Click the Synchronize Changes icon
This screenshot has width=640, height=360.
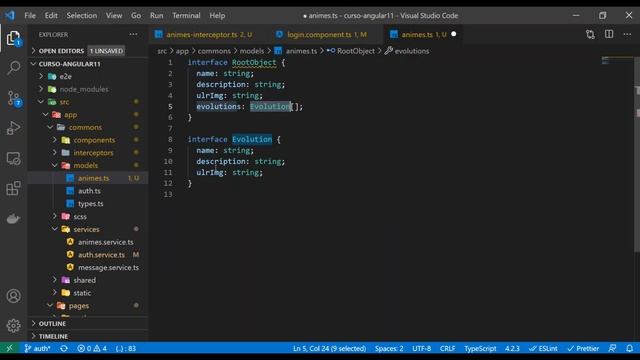64,348
